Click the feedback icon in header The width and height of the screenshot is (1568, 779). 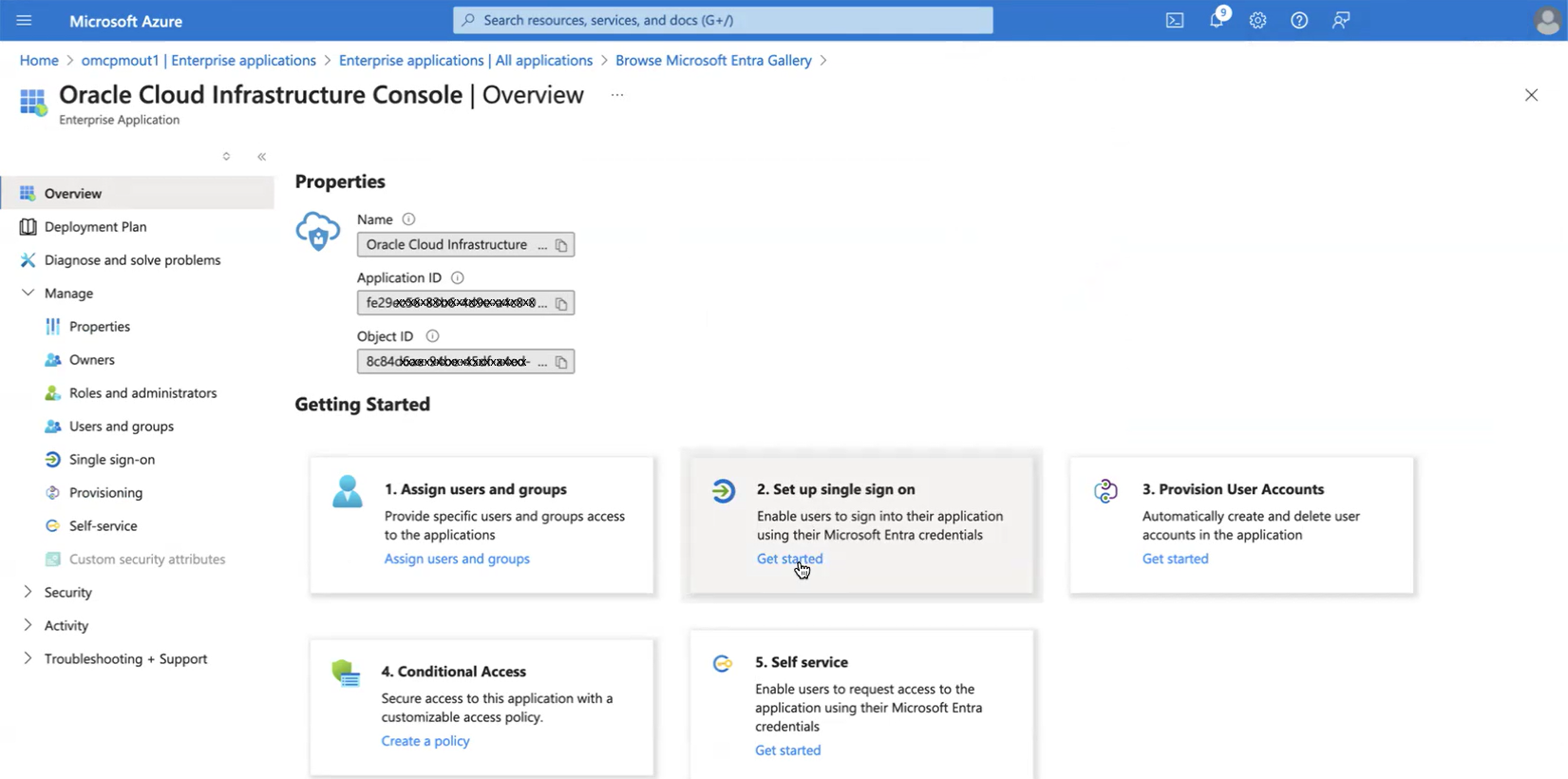tap(1341, 21)
